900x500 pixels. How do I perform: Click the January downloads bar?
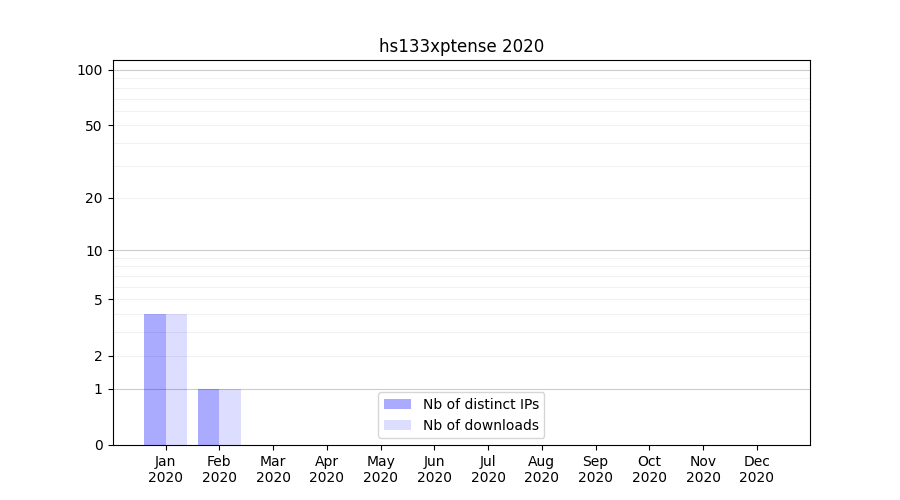pyautogui.click(x=176, y=380)
